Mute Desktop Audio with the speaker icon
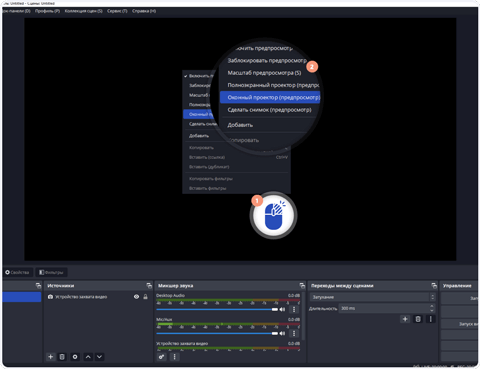The image size is (480, 369). tap(282, 309)
